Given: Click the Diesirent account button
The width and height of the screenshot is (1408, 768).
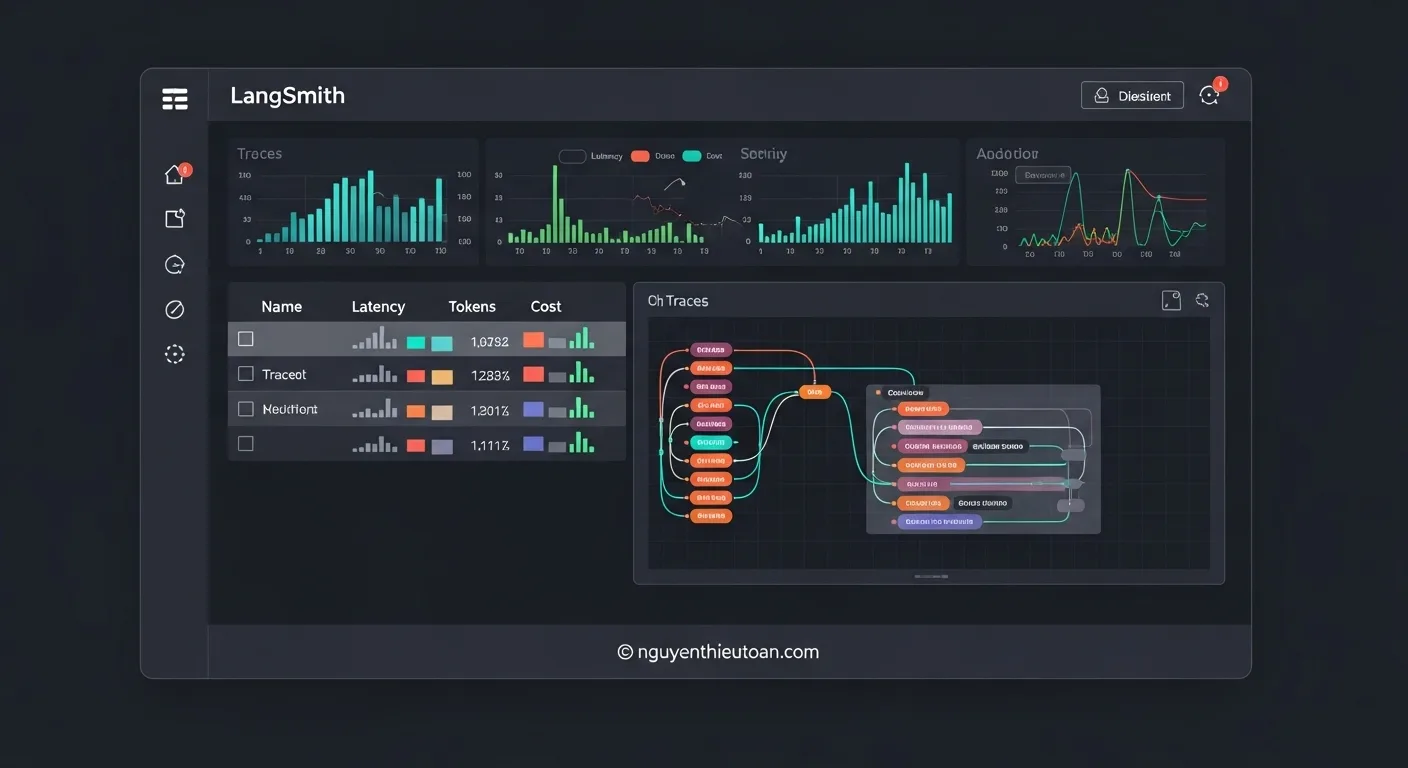Looking at the screenshot, I should click(1132, 95).
